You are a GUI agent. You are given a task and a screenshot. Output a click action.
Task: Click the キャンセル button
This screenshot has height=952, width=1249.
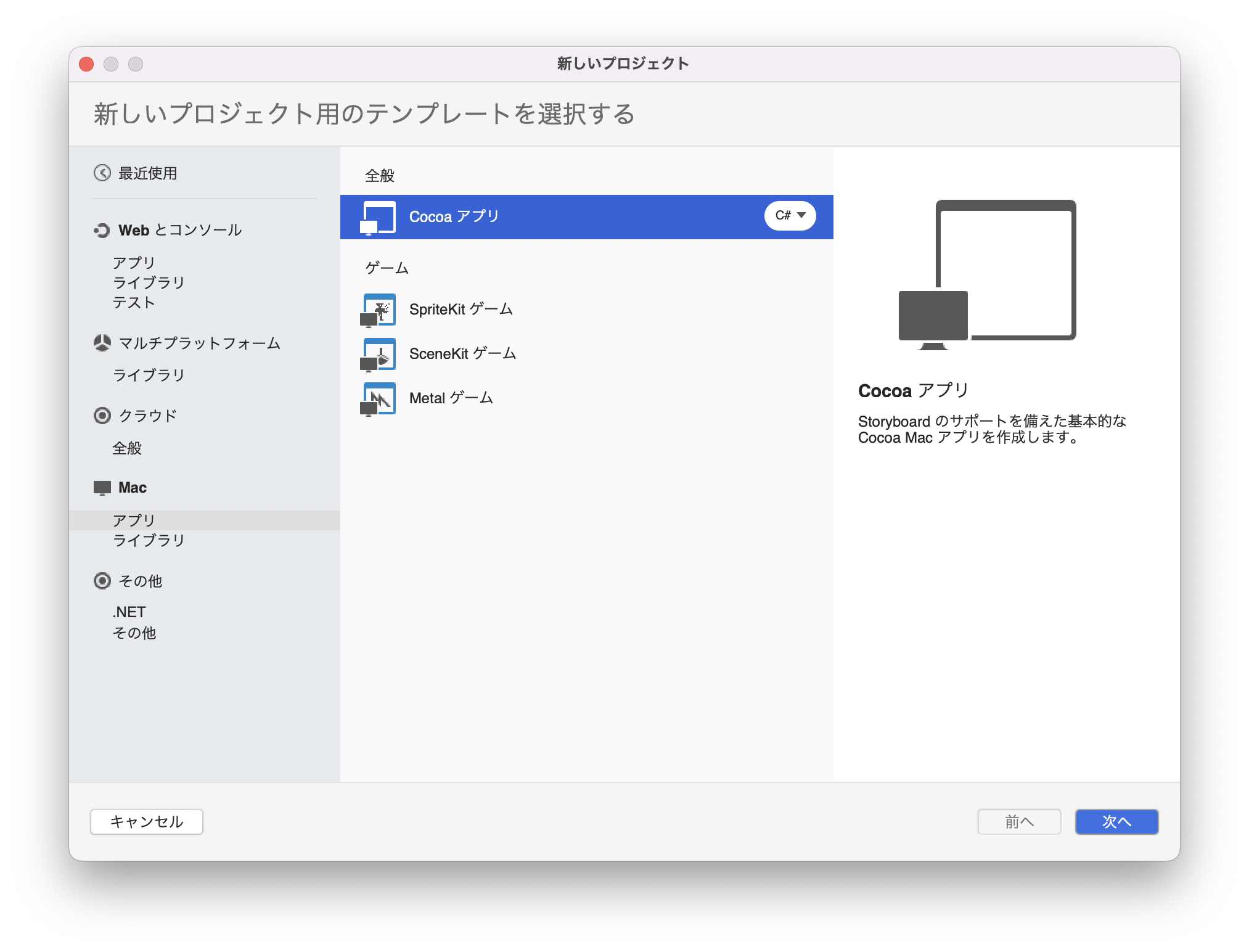coord(147,822)
